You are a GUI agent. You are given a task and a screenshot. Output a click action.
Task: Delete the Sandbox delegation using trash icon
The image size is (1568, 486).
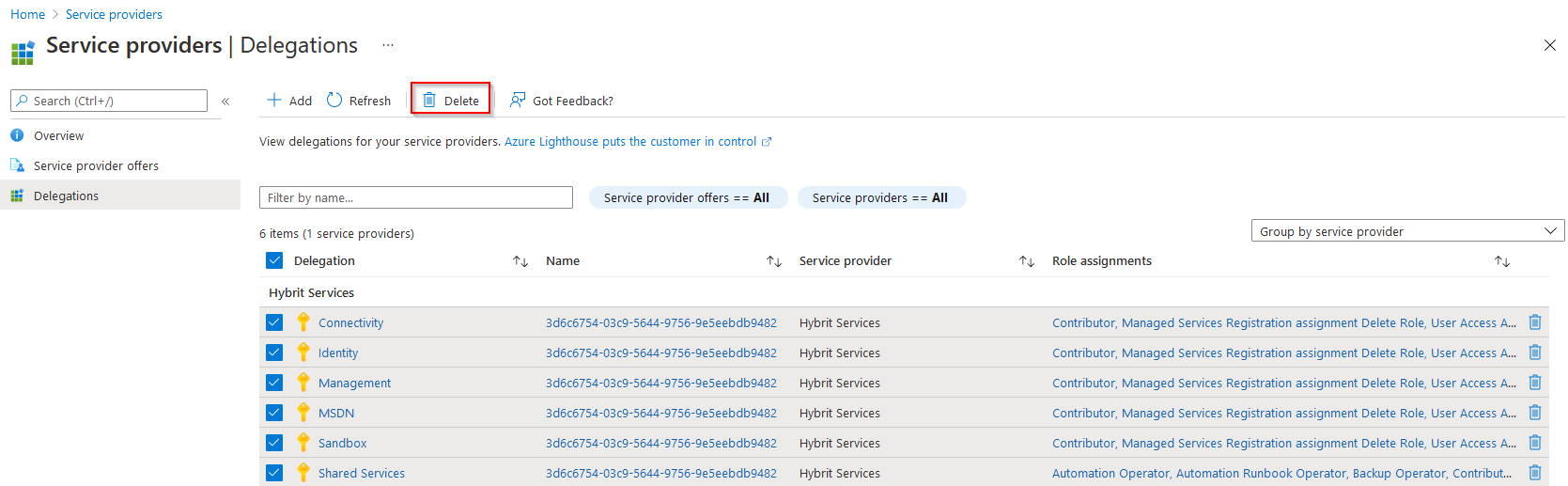[1535, 443]
